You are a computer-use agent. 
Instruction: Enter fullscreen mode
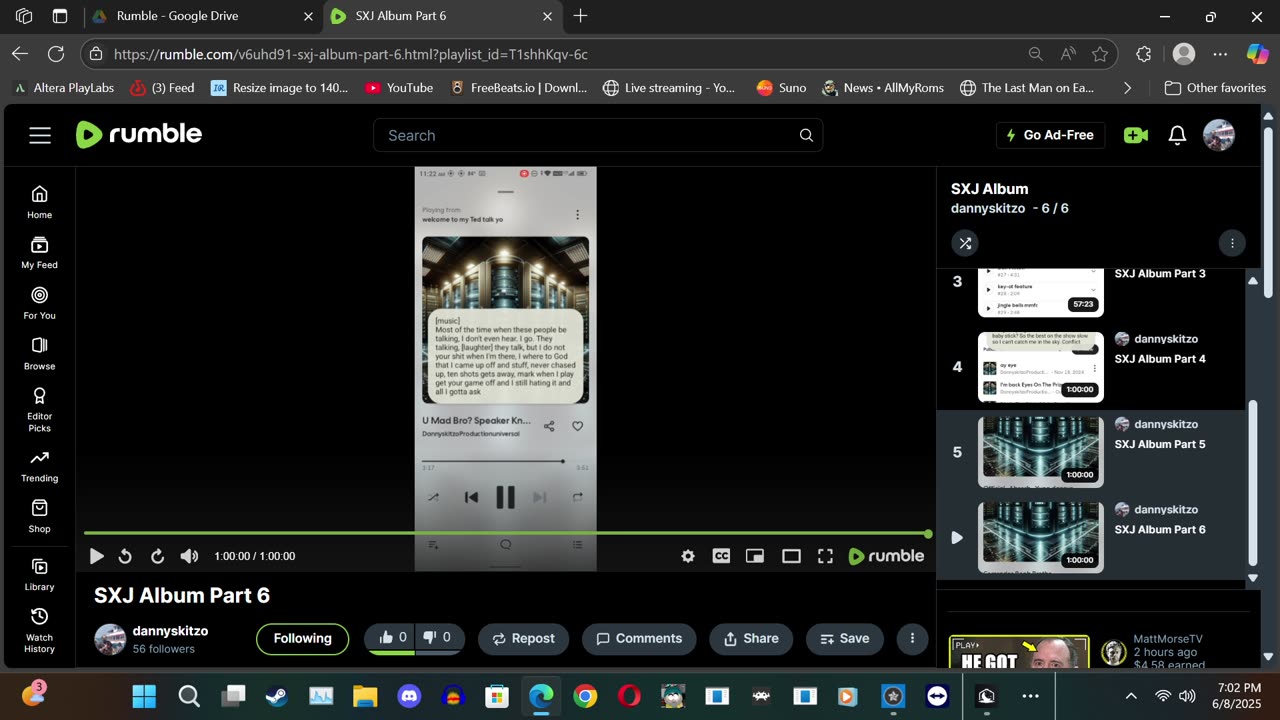pos(825,556)
